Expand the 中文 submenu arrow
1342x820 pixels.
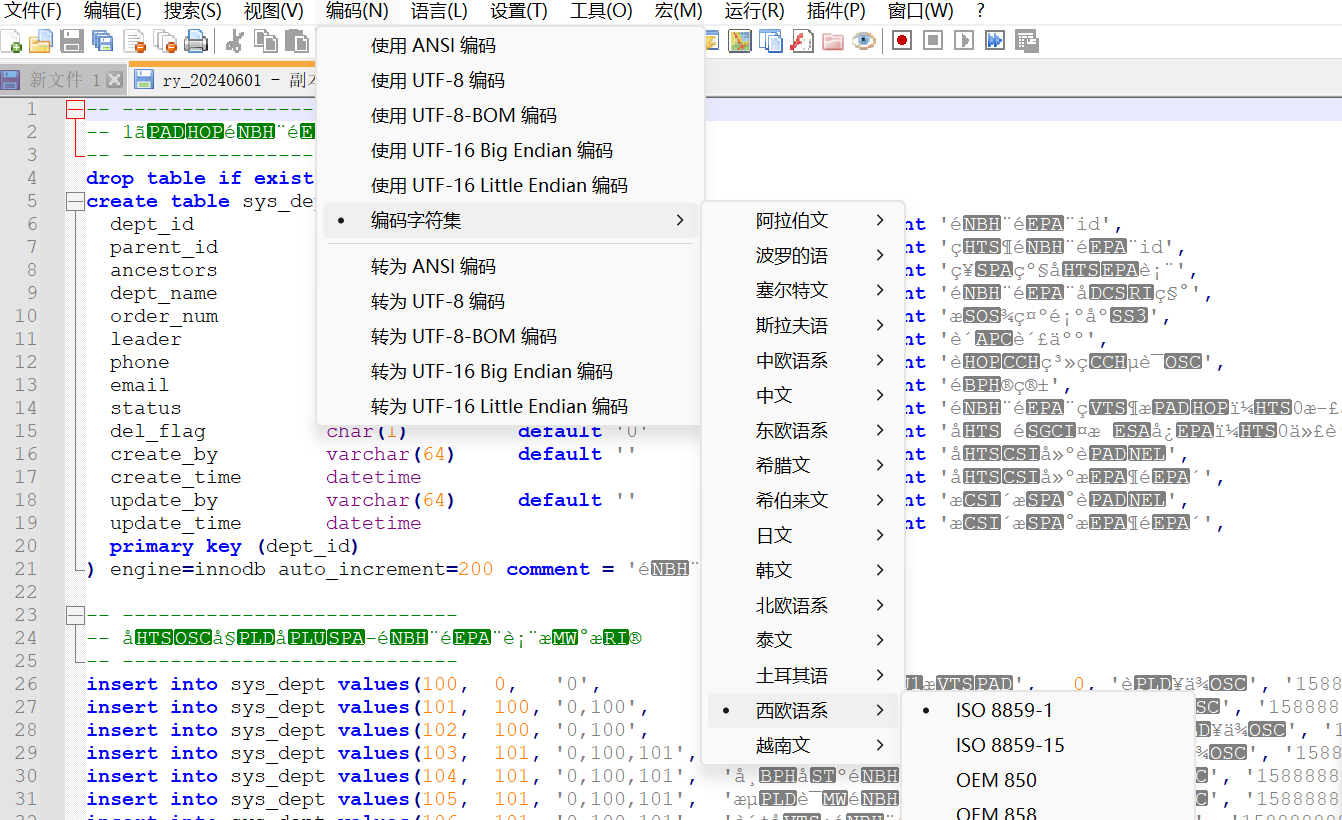point(880,396)
